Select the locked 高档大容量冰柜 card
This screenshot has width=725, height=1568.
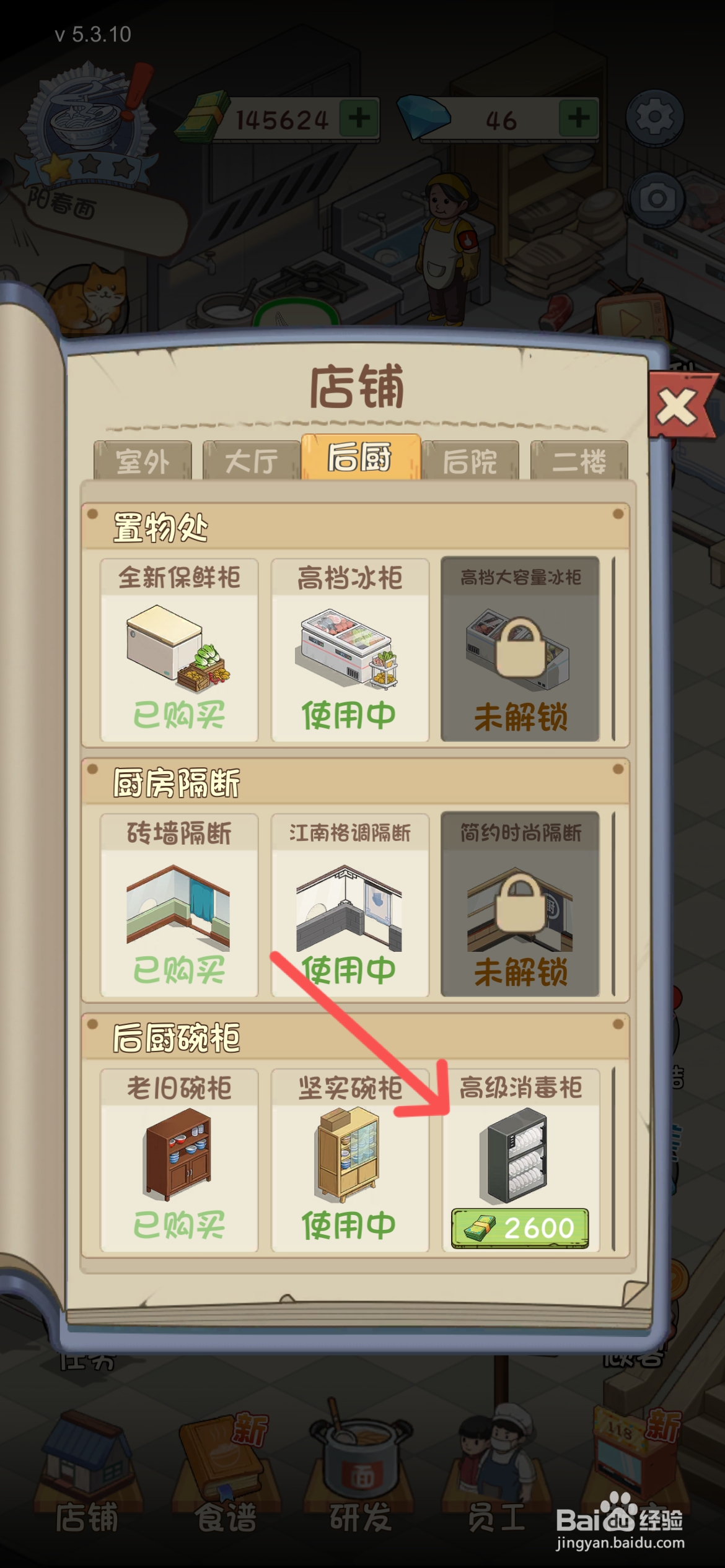coord(520,649)
